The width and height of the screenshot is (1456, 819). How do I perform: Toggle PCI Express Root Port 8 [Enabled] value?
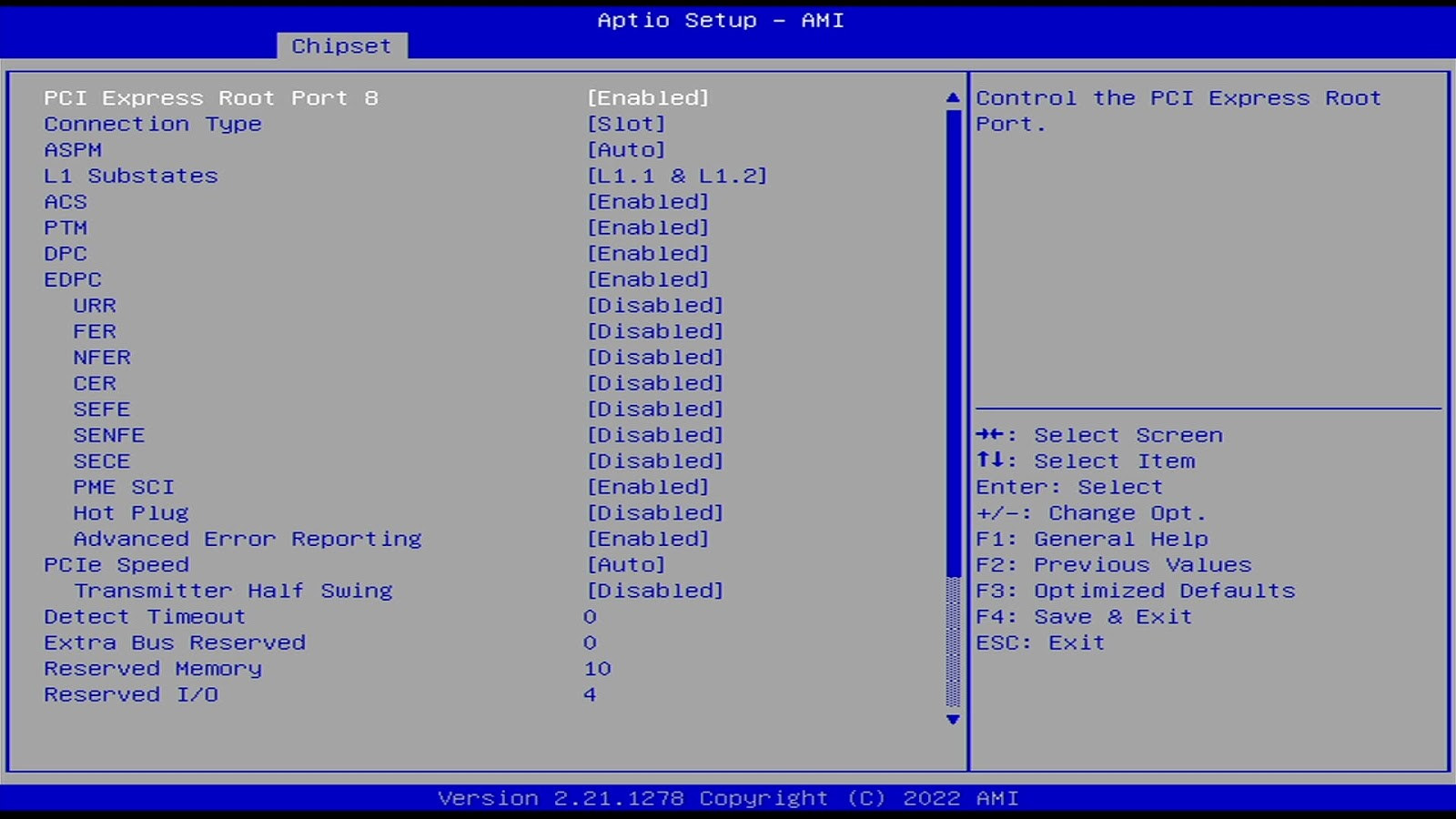(648, 97)
